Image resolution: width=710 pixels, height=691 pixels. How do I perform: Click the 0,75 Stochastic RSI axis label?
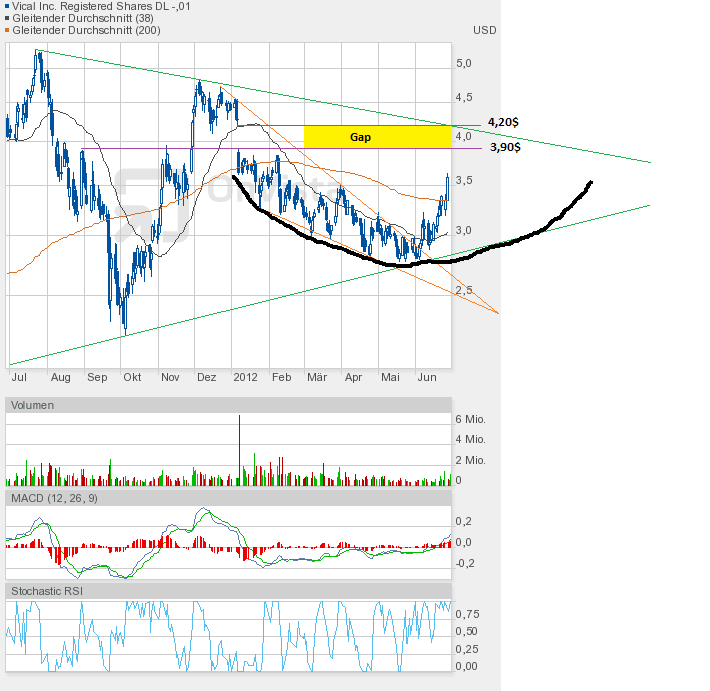pyautogui.click(x=467, y=614)
